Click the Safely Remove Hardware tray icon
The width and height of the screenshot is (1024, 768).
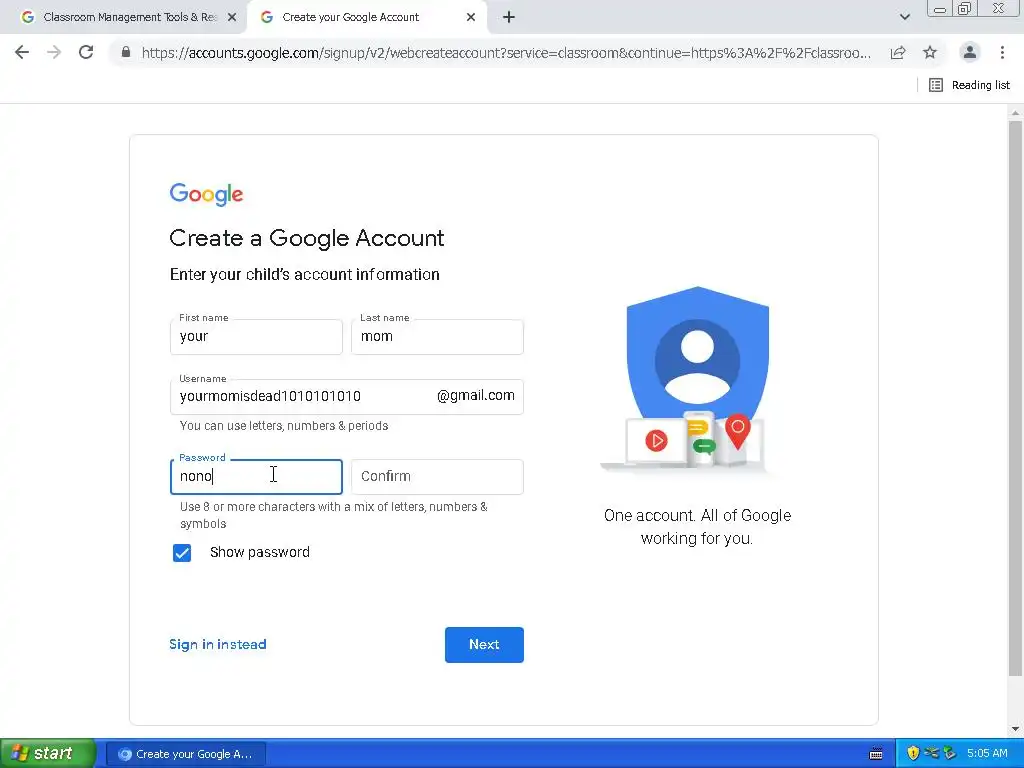[949, 753]
